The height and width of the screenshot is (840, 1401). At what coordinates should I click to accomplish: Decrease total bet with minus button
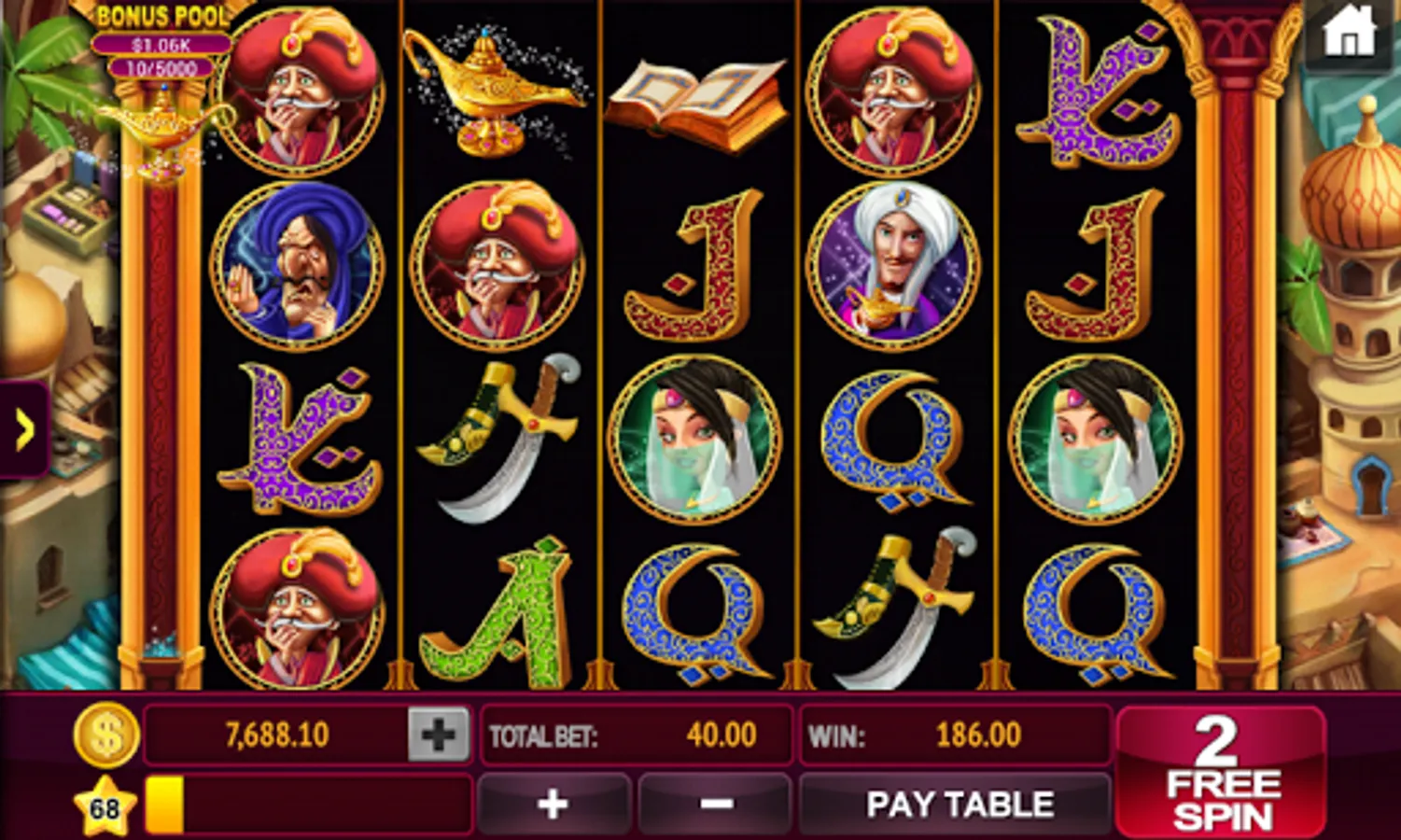715,804
